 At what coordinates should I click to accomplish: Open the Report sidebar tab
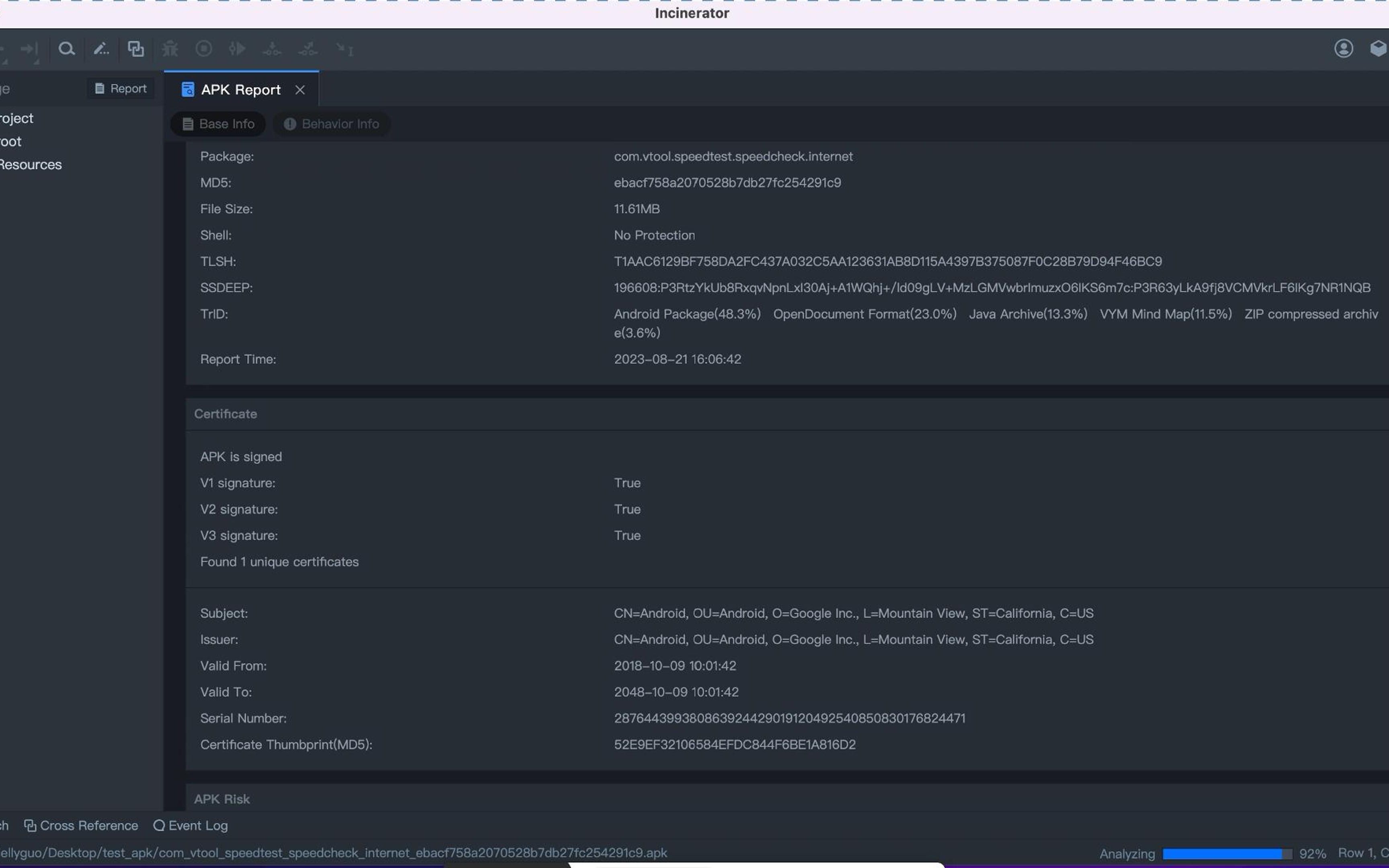click(121, 88)
